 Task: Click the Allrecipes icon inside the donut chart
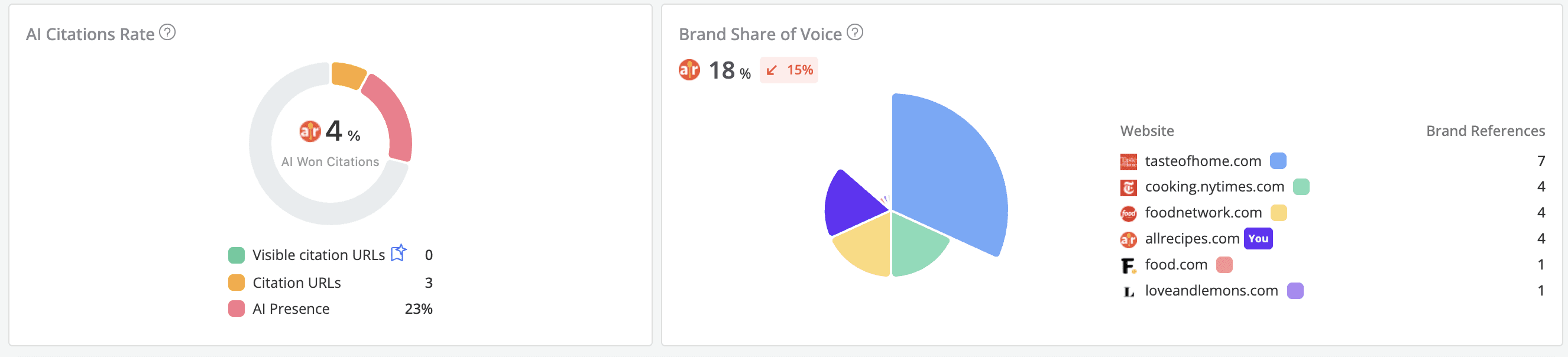coord(309,130)
